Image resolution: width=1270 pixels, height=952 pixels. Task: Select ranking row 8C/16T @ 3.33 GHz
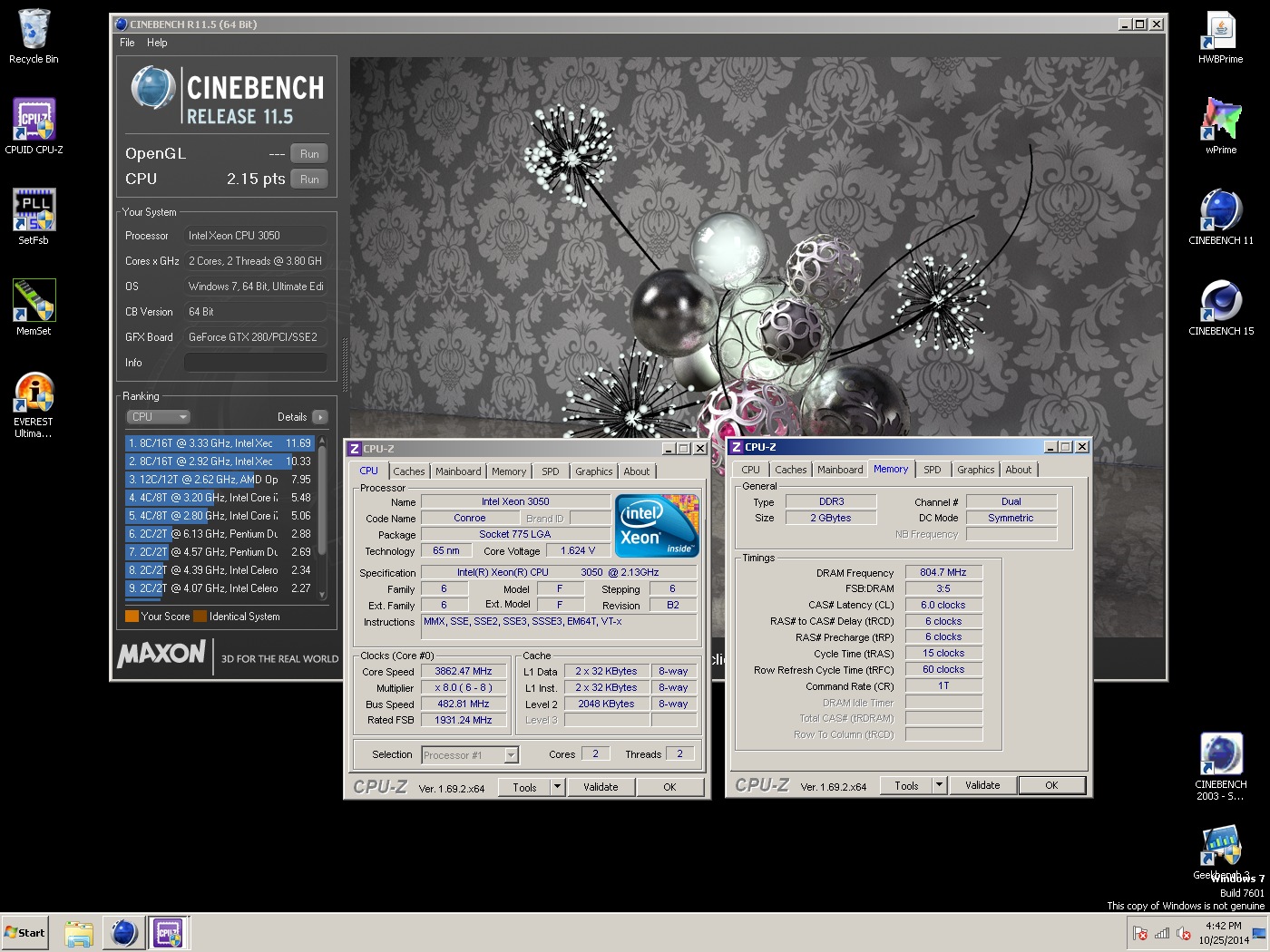[220, 443]
